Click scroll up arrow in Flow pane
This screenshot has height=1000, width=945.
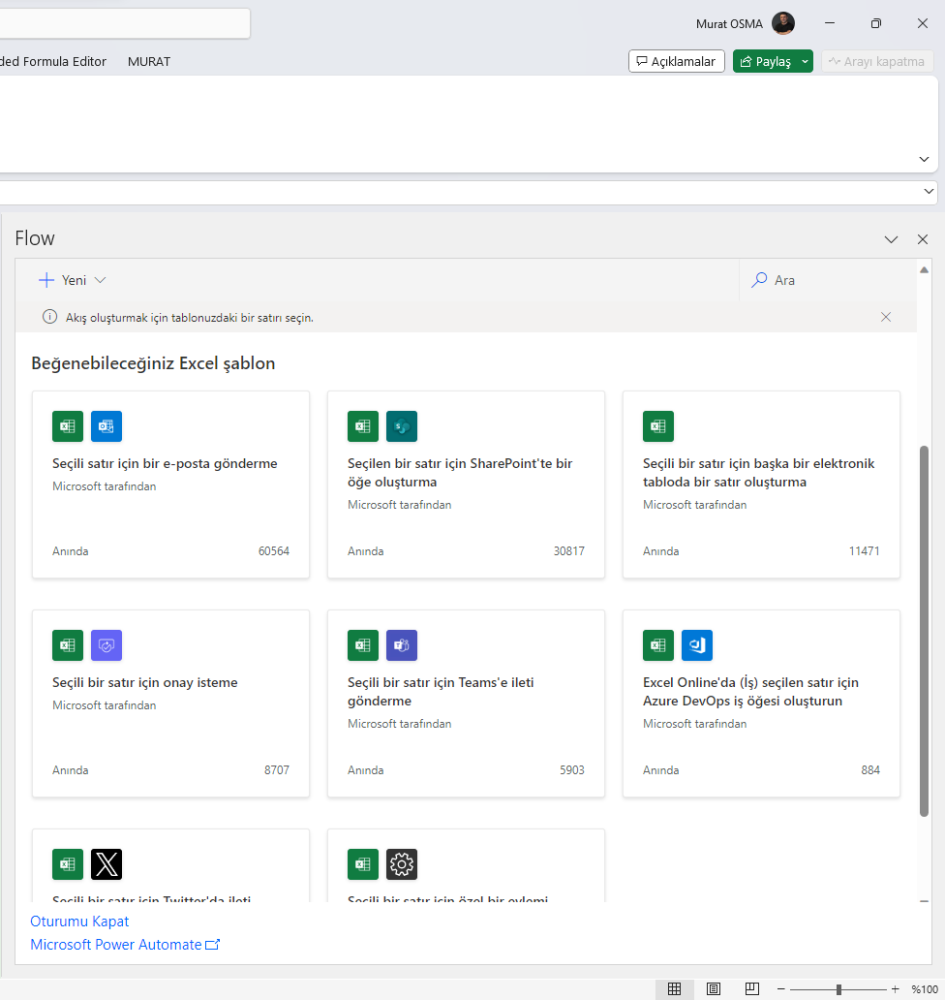point(924,270)
